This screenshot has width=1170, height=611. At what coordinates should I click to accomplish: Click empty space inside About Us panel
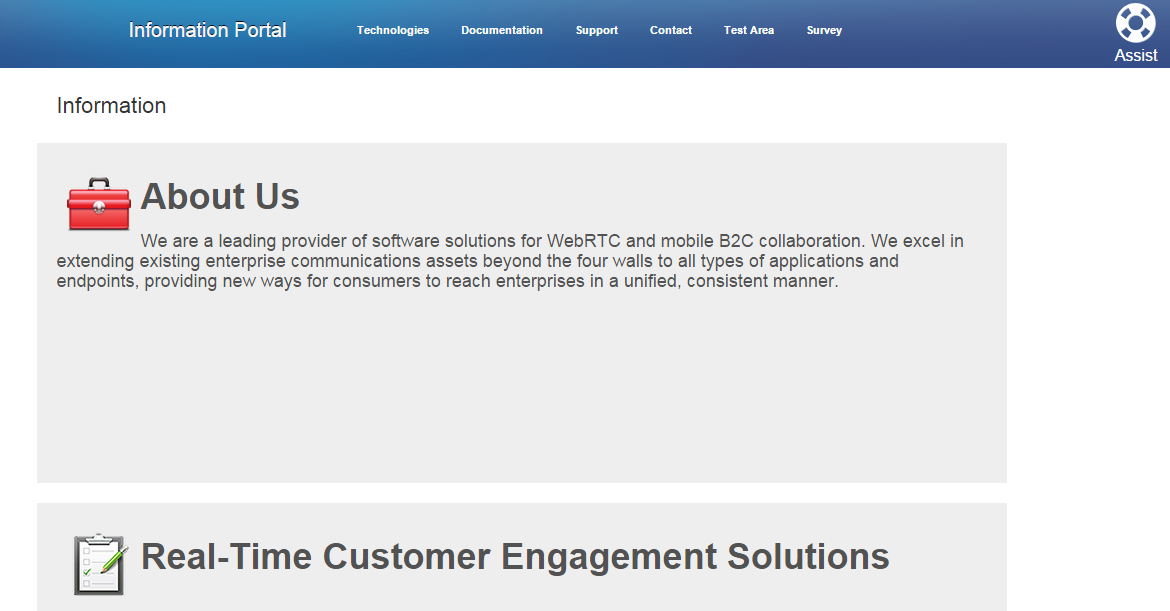(x=522, y=388)
